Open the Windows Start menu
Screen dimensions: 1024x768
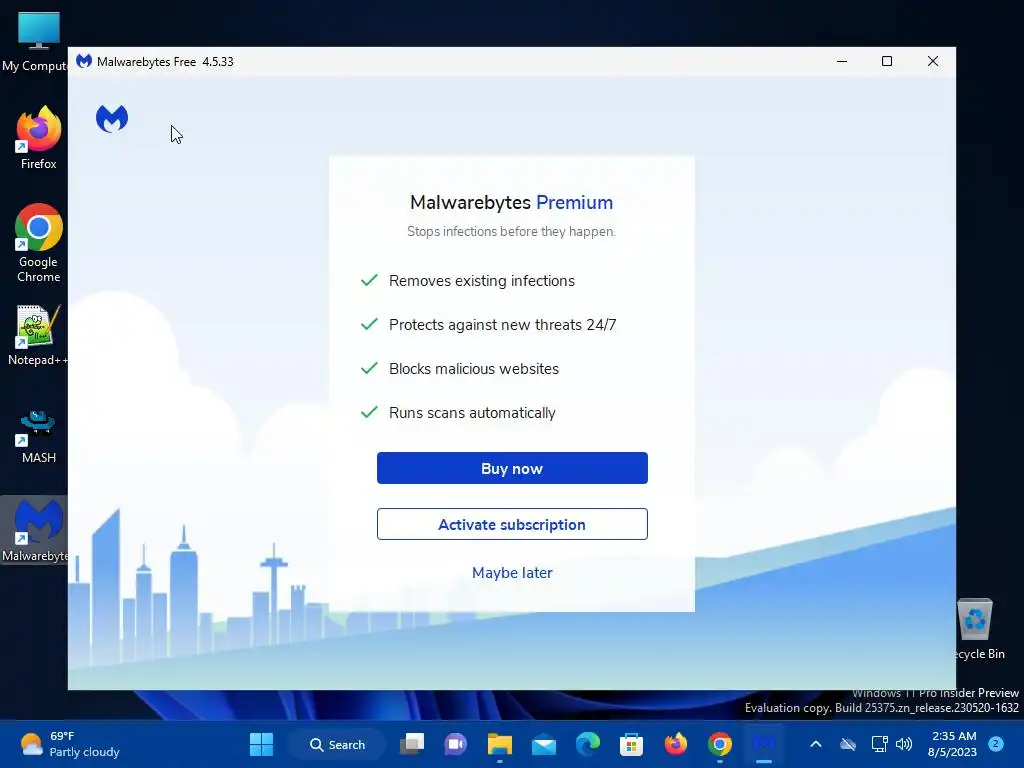pyautogui.click(x=261, y=744)
